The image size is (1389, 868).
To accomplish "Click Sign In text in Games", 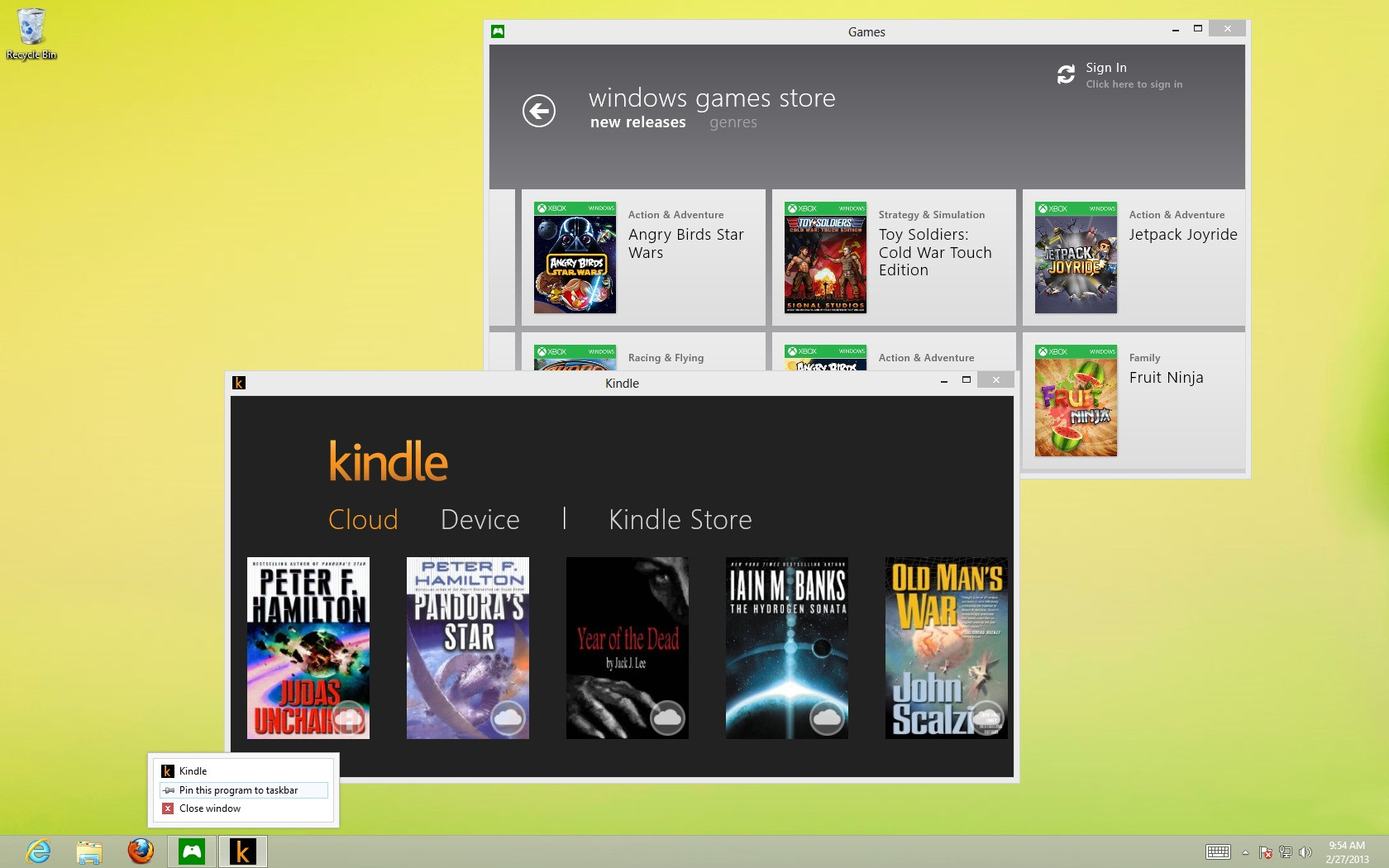I will [x=1106, y=68].
